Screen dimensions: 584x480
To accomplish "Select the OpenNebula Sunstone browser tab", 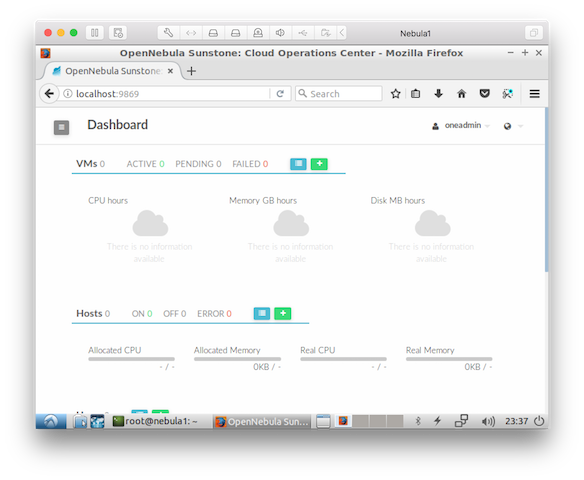I will (x=113, y=71).
